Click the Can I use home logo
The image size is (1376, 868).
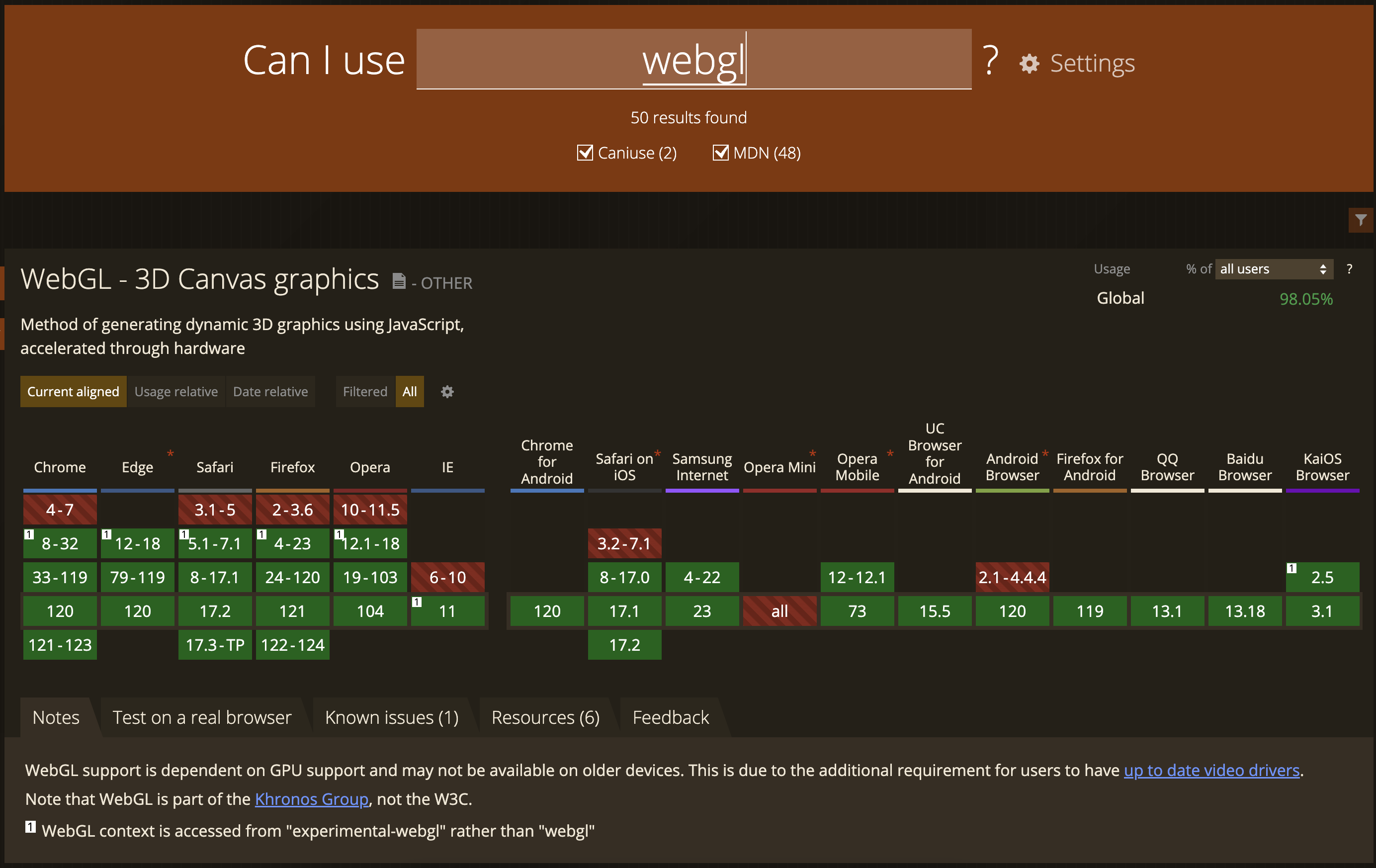click(x=324, y=60)
